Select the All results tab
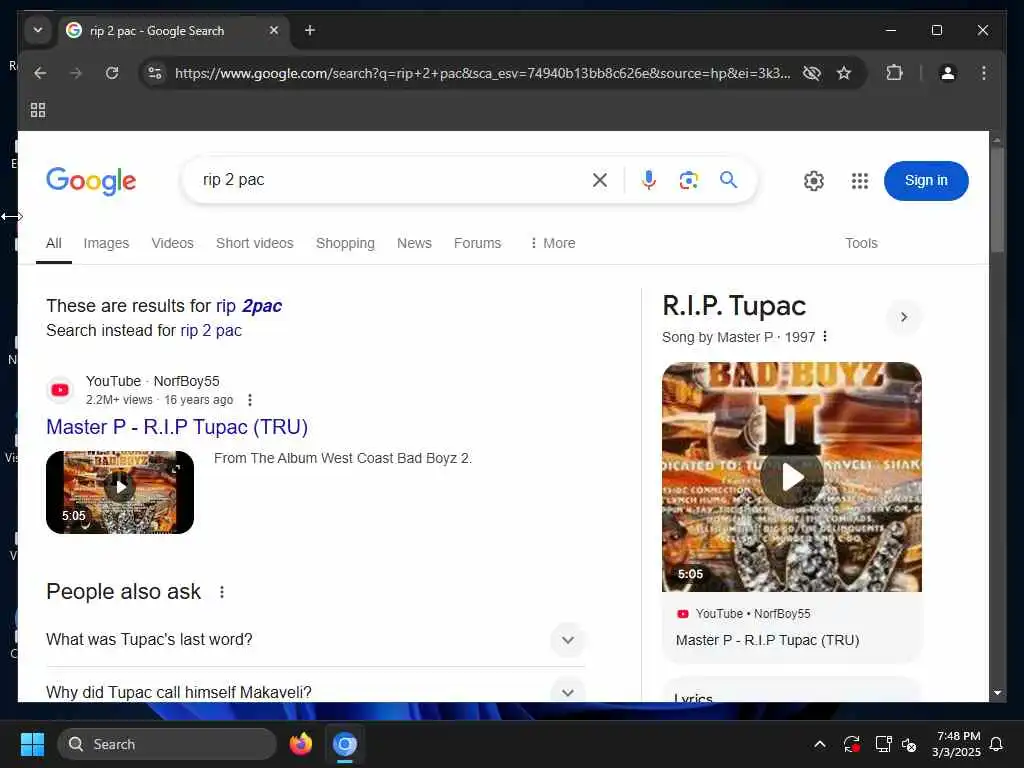Image resolution: width=1024 pixels, height=768 pixels. coord(54,243)
